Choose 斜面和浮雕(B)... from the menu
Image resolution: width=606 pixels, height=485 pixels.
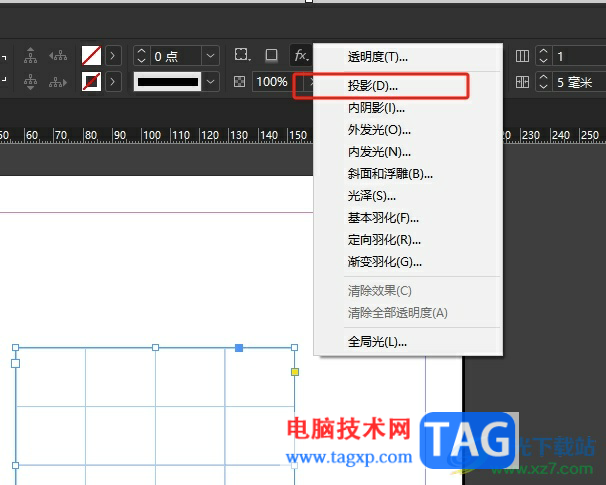408,174
